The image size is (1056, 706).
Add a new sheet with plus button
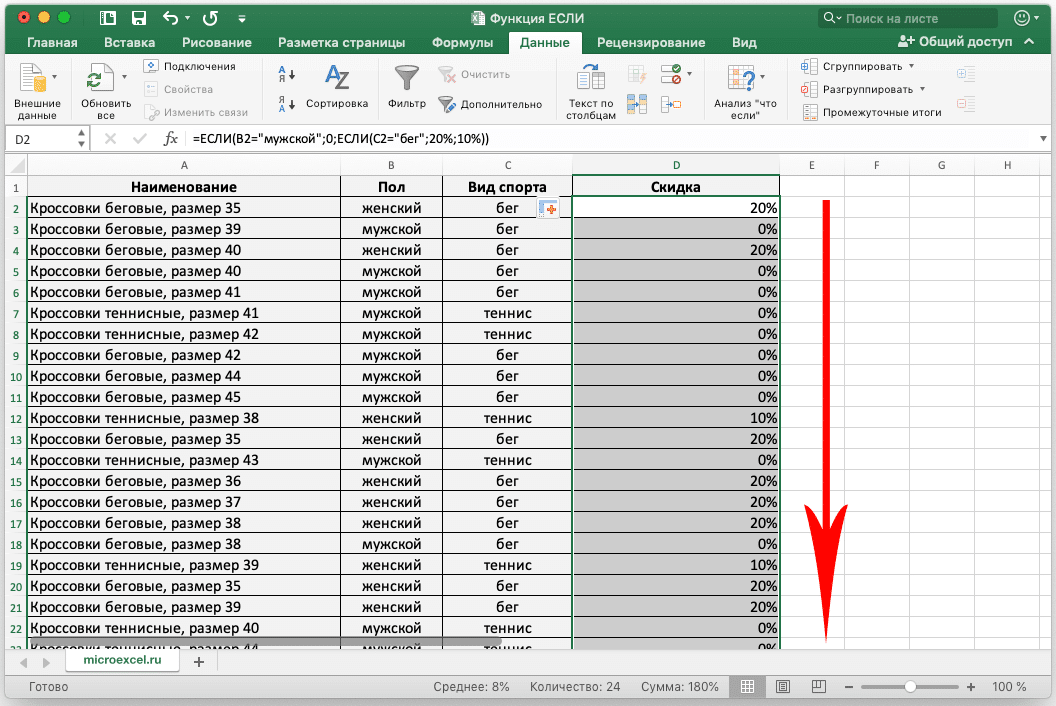coord(198,662)
